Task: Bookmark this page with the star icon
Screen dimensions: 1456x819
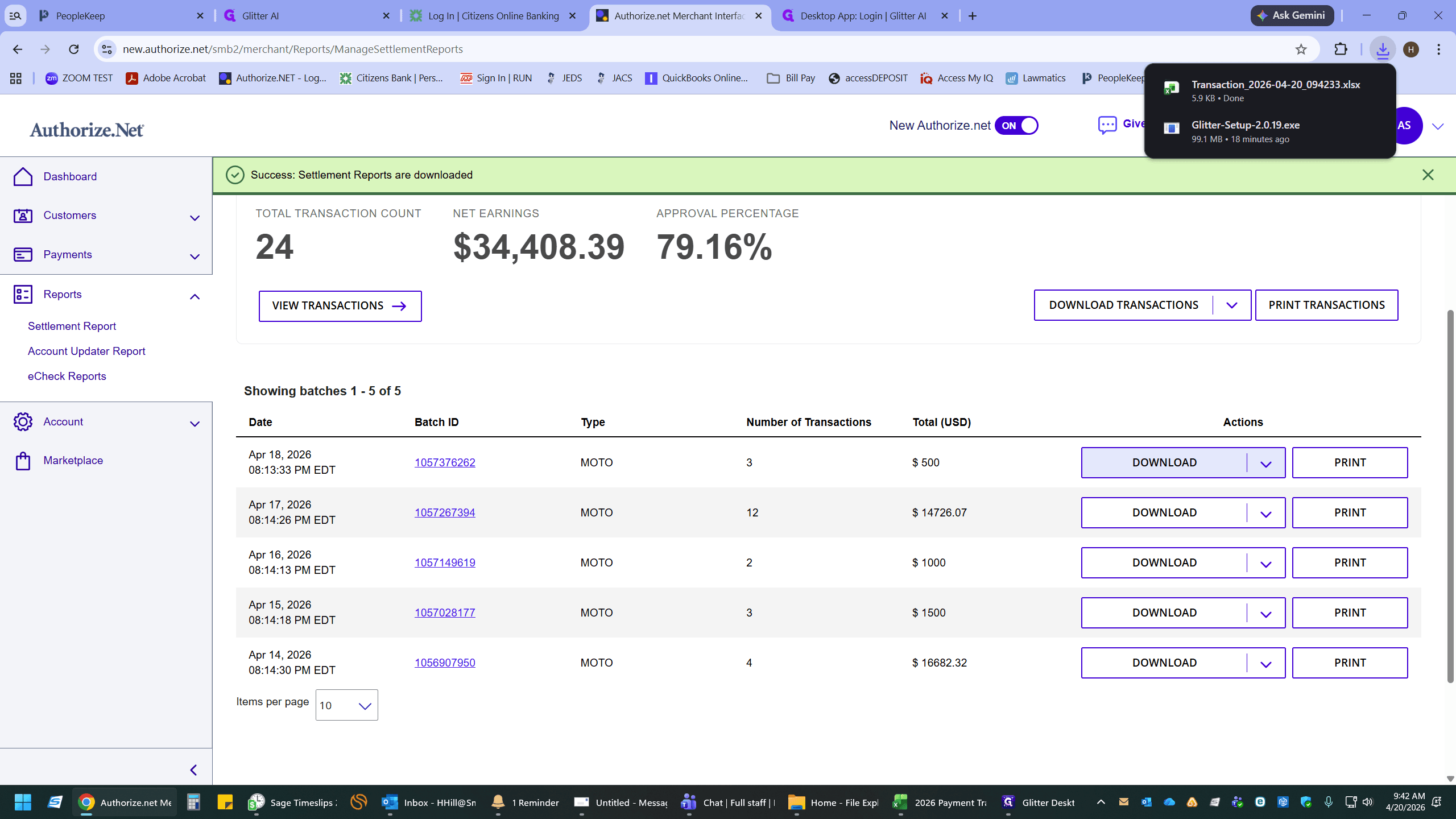Action: [1301, 49]
